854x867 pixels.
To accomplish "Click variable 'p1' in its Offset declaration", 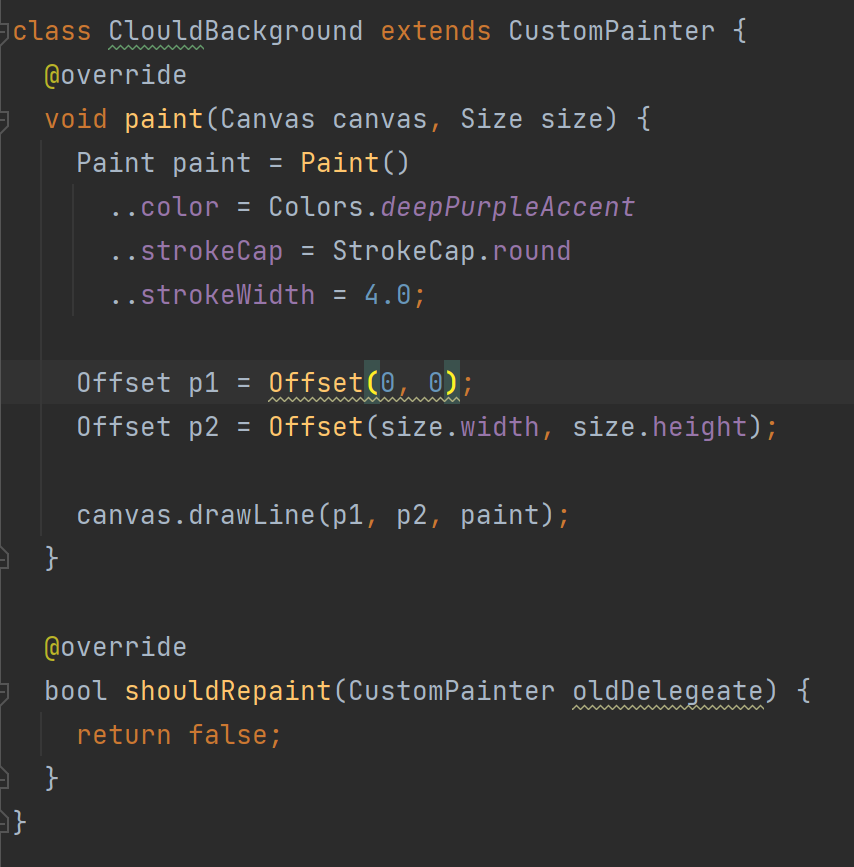I will pyautogui.click(x=204, y=383).
